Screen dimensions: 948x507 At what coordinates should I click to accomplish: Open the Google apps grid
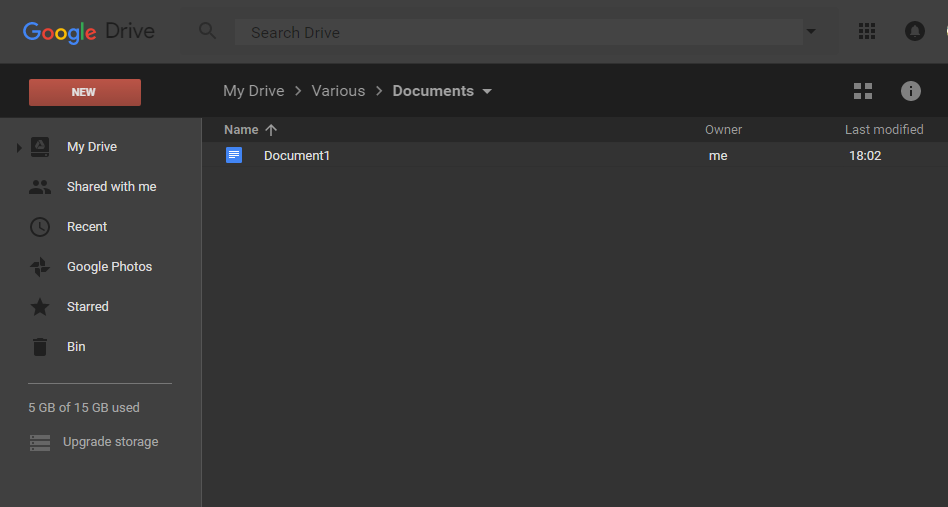866,31
